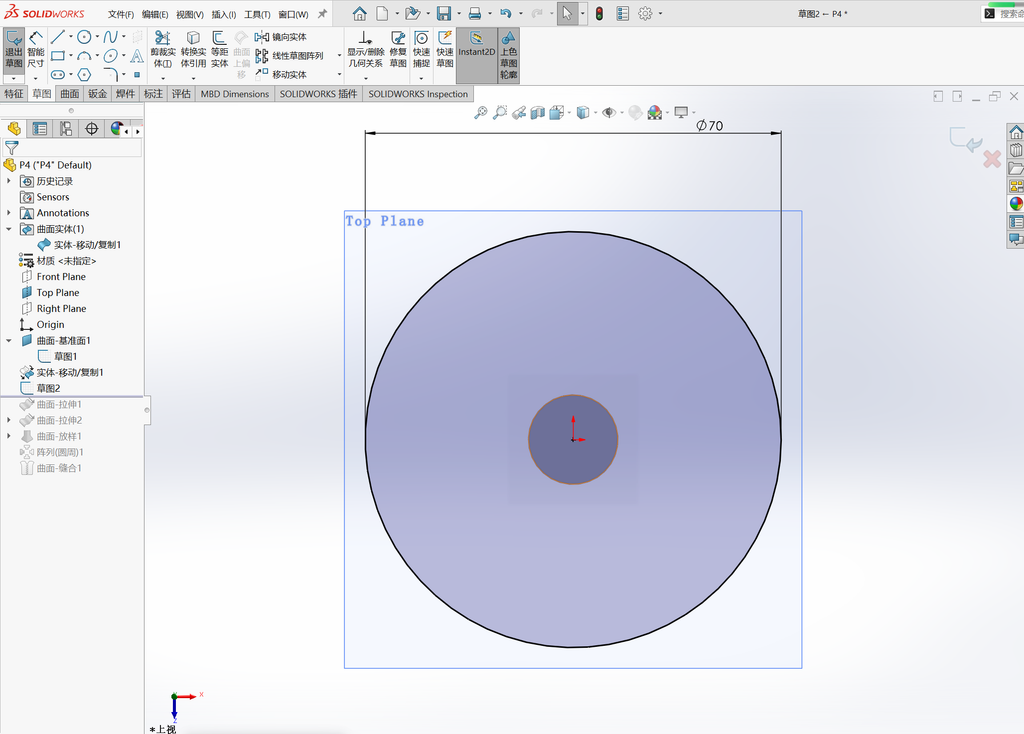Open the 显示/删除几何关系 dropdown arrow

365,78
